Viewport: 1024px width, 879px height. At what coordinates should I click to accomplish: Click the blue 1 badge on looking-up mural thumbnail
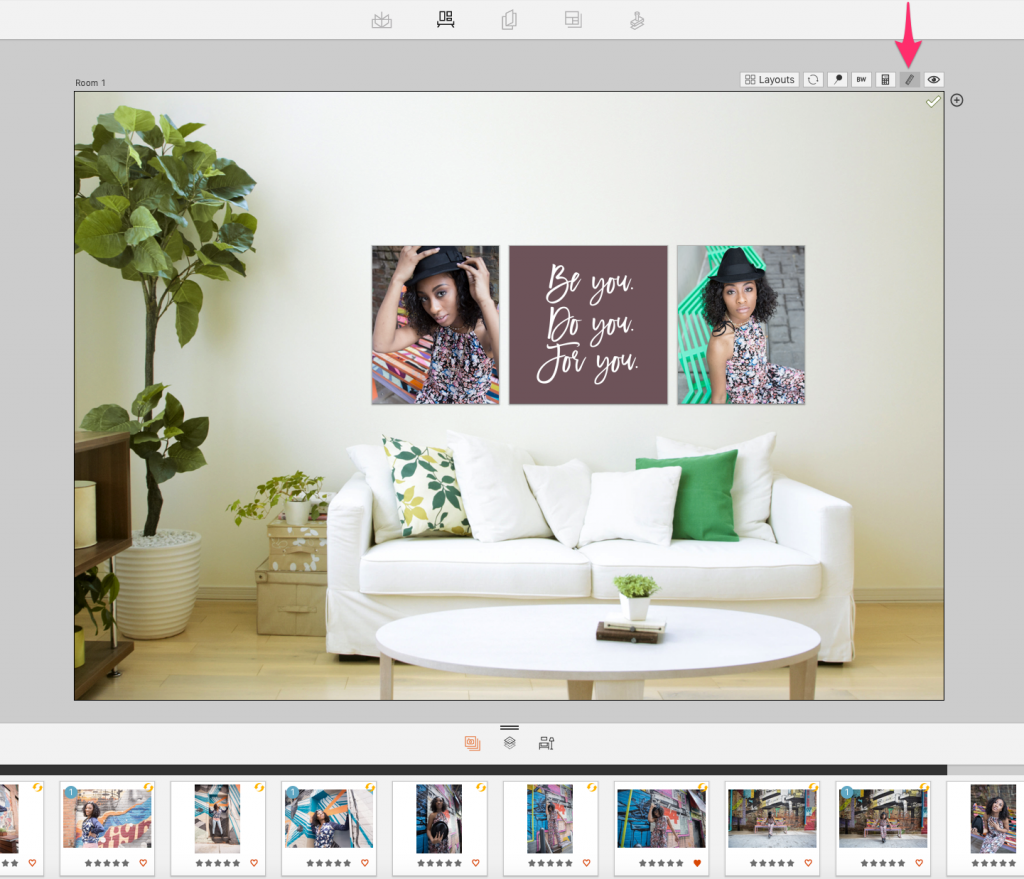pos(292,793)
